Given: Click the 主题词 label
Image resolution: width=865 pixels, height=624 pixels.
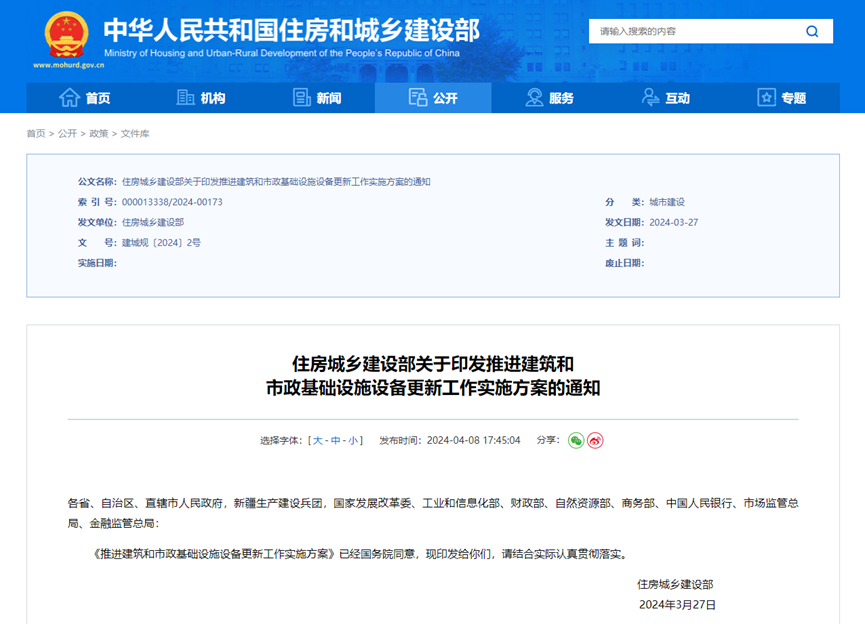Looking at the screenshot, I should (624, 243).
